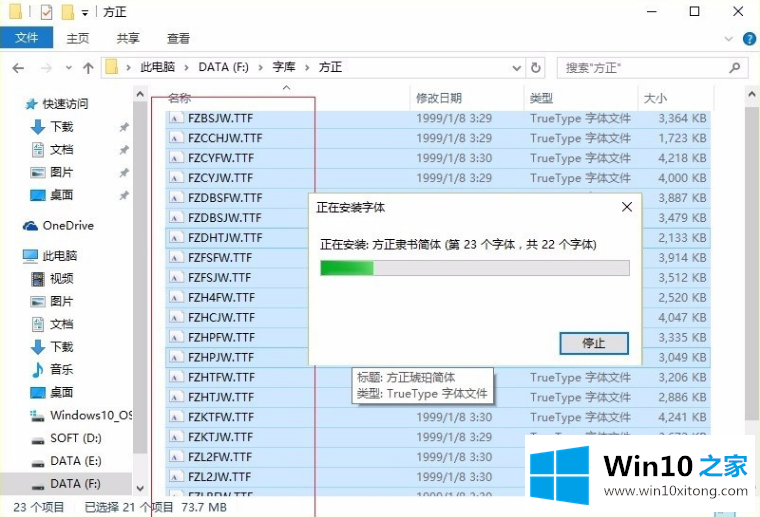Click the font icon of FZFSJW.TTF
760x517 pixels.
tap(176, 277)
